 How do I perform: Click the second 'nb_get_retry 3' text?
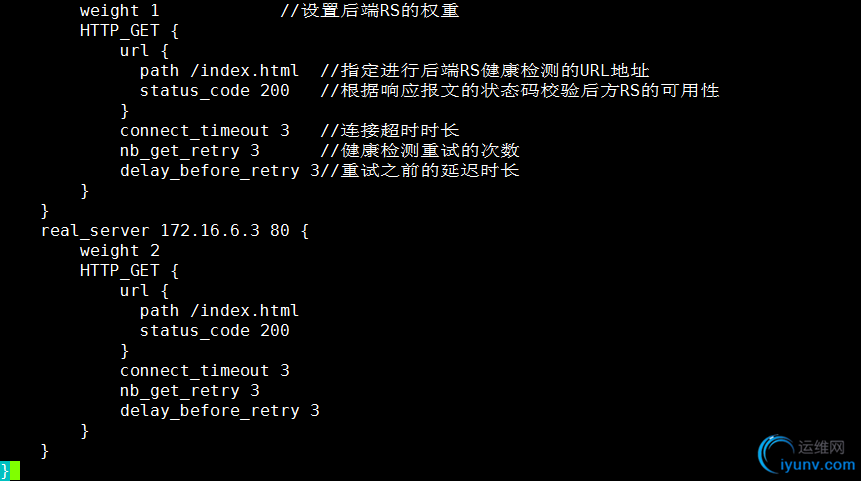pyautogui.click(x=189, y=391)
